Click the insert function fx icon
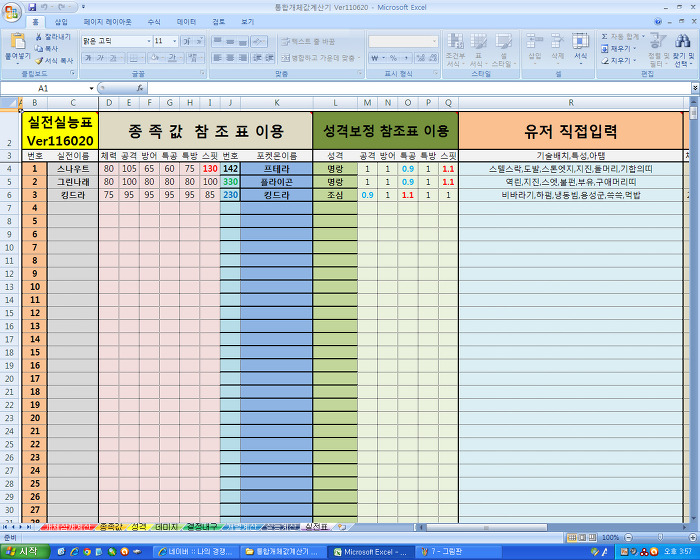This screenshot has width=700, height=560. coord(139,88)
